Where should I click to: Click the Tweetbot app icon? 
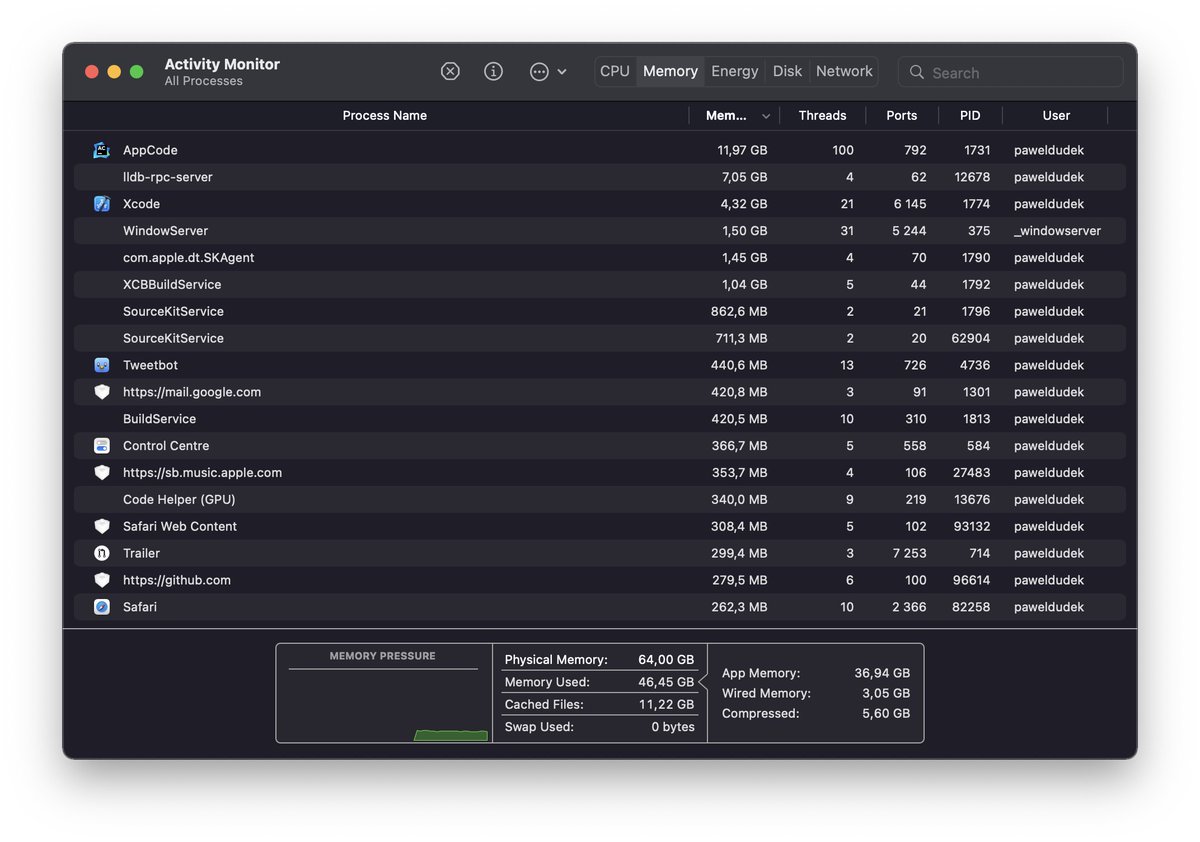pyautogui.click(x=101, y=365)
